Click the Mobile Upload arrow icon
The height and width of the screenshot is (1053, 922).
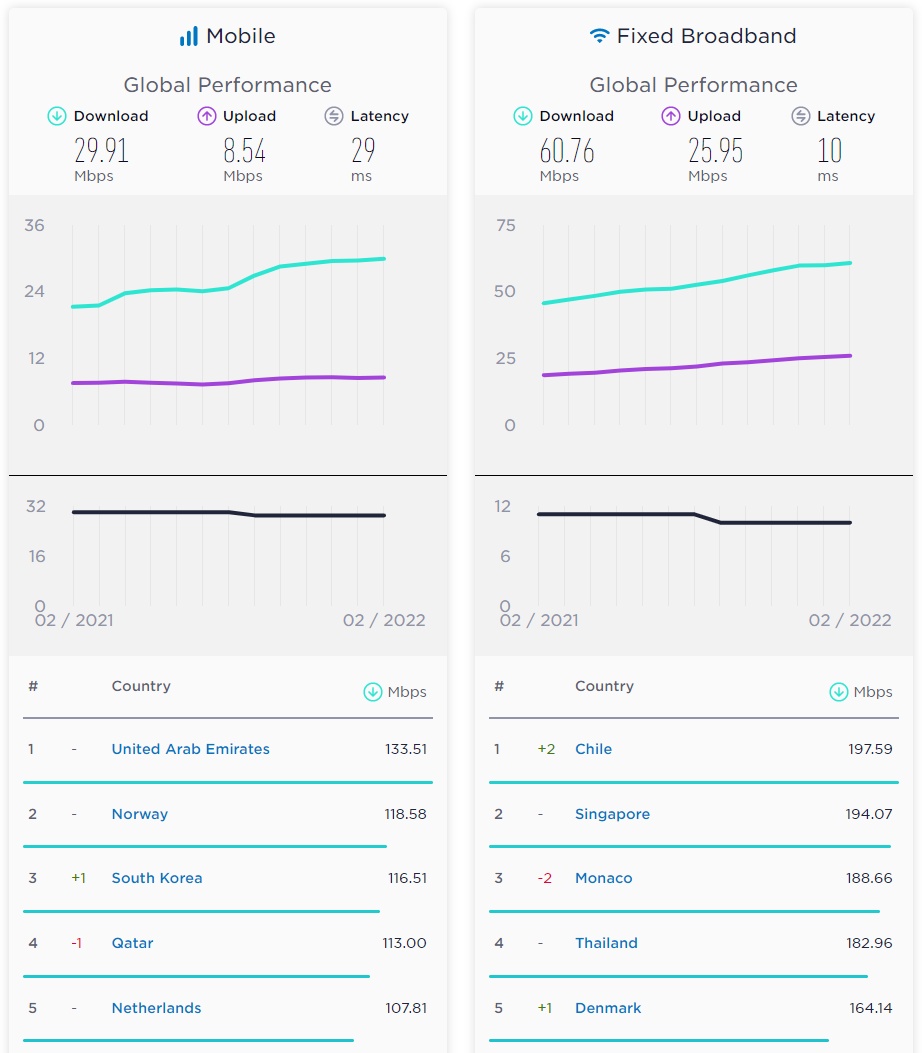207,116
